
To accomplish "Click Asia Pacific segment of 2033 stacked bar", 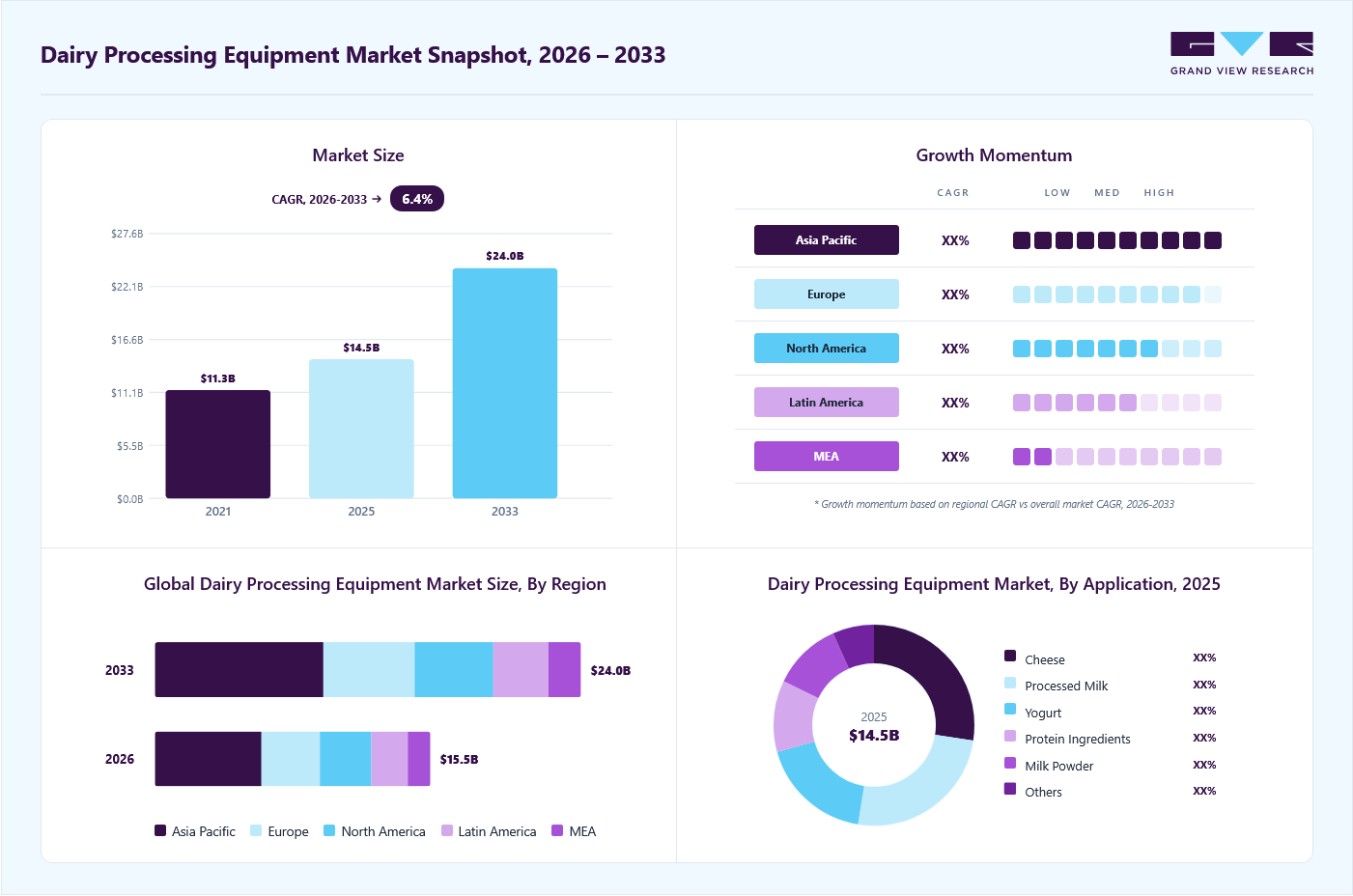I will point(239,670).
